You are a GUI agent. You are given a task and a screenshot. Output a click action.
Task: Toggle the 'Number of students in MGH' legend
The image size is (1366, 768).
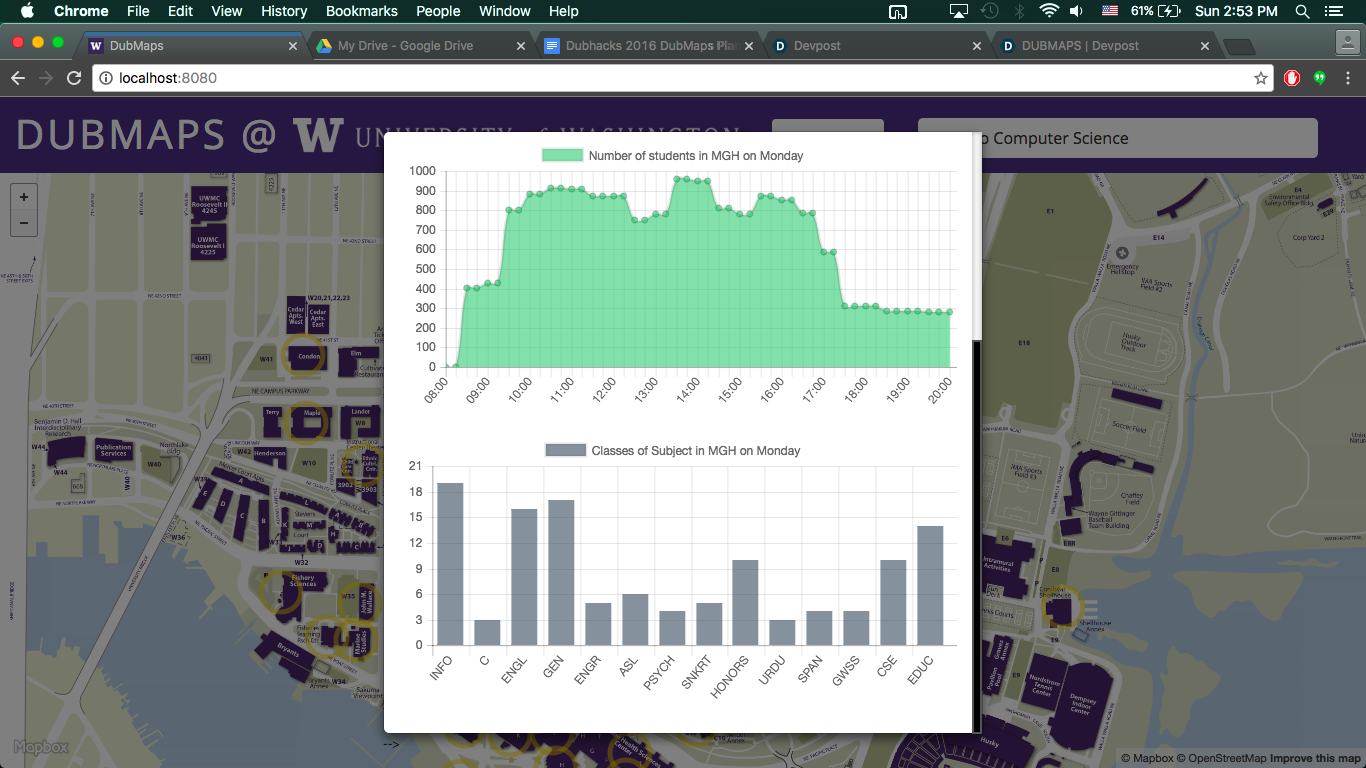coord(672,155)
